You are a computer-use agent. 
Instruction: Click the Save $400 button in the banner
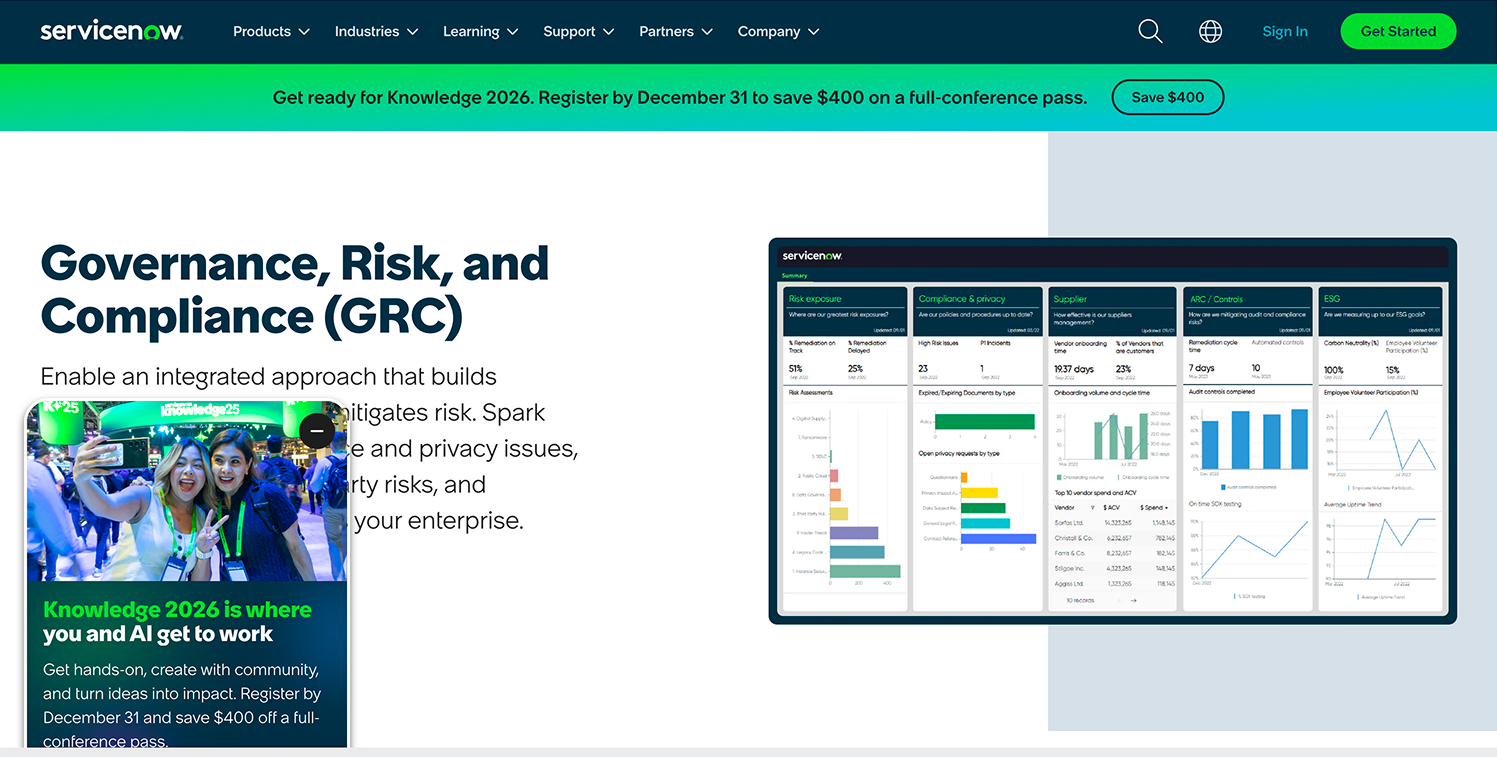tap(1167, 97)
